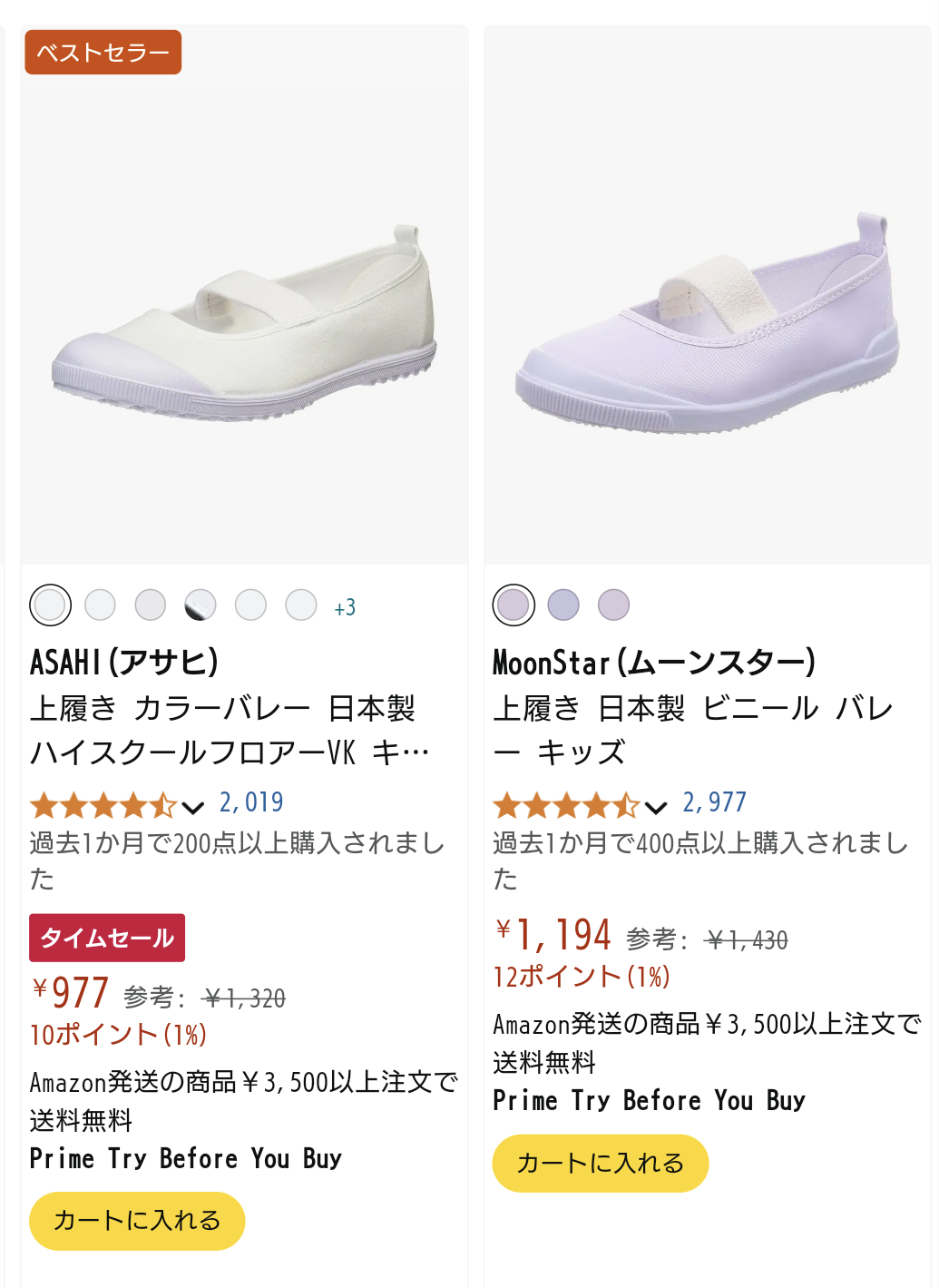Select fourth black-and-white ASAHI color swatch
Viewport: 939px width, 1288px height.
click(x=201, y=605)
